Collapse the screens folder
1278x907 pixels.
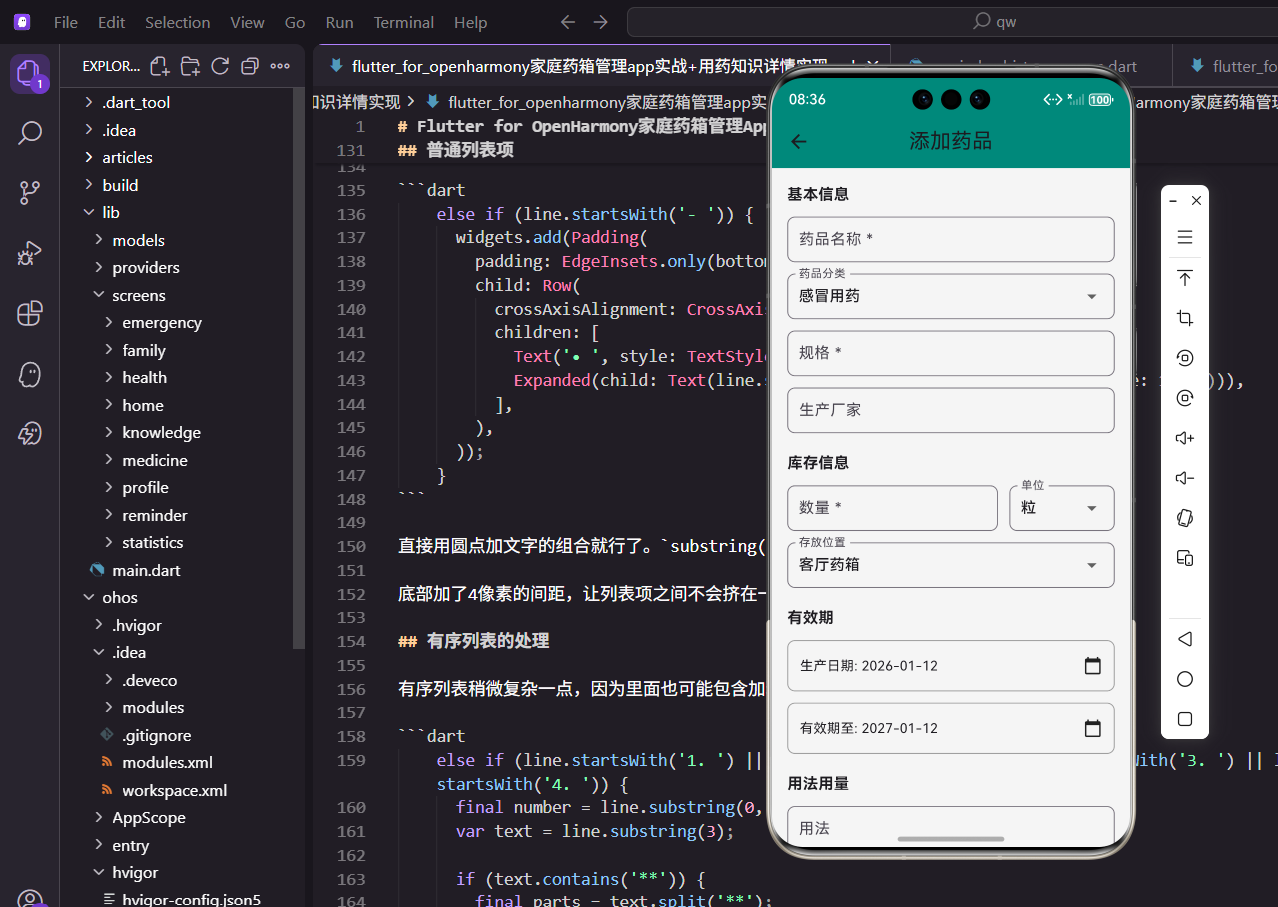point(139,295)
